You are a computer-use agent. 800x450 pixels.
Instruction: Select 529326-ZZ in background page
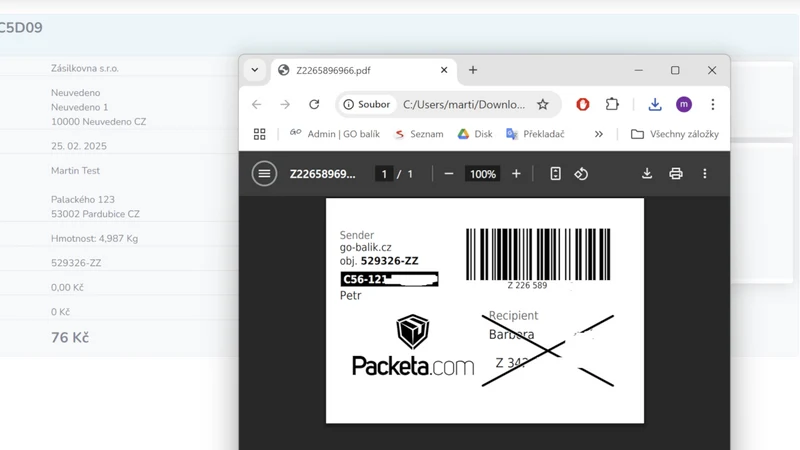click(x=76, y=263)
